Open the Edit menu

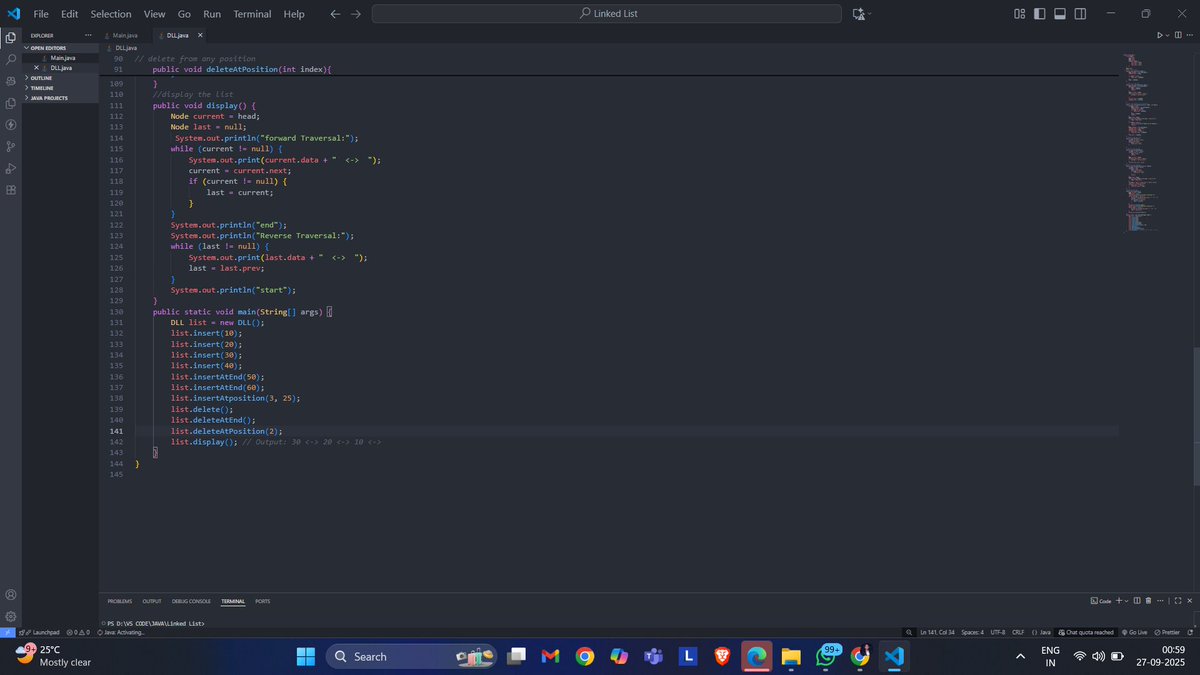[69, 14]
